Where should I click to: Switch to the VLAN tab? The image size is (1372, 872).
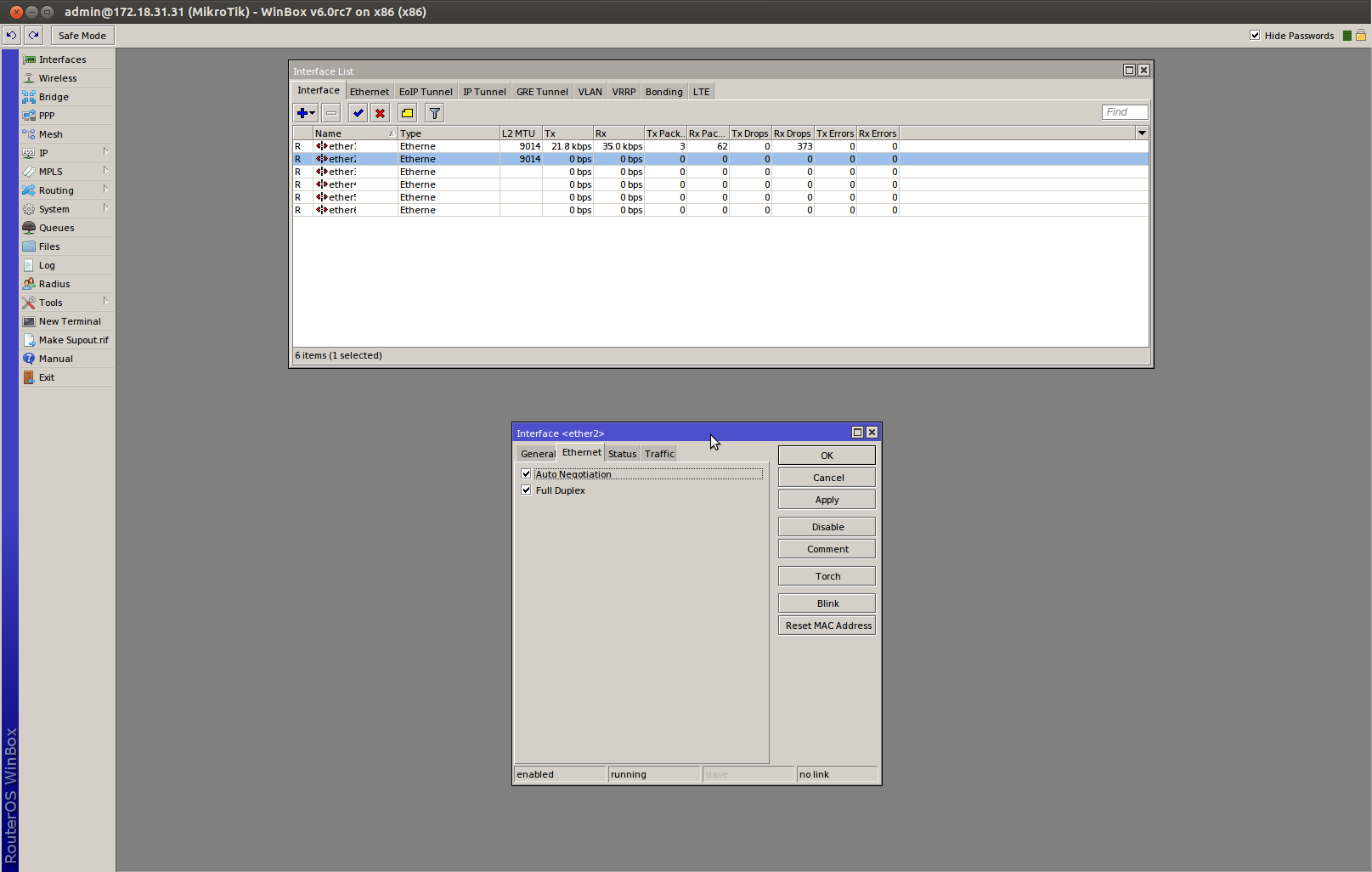point(590,91)
